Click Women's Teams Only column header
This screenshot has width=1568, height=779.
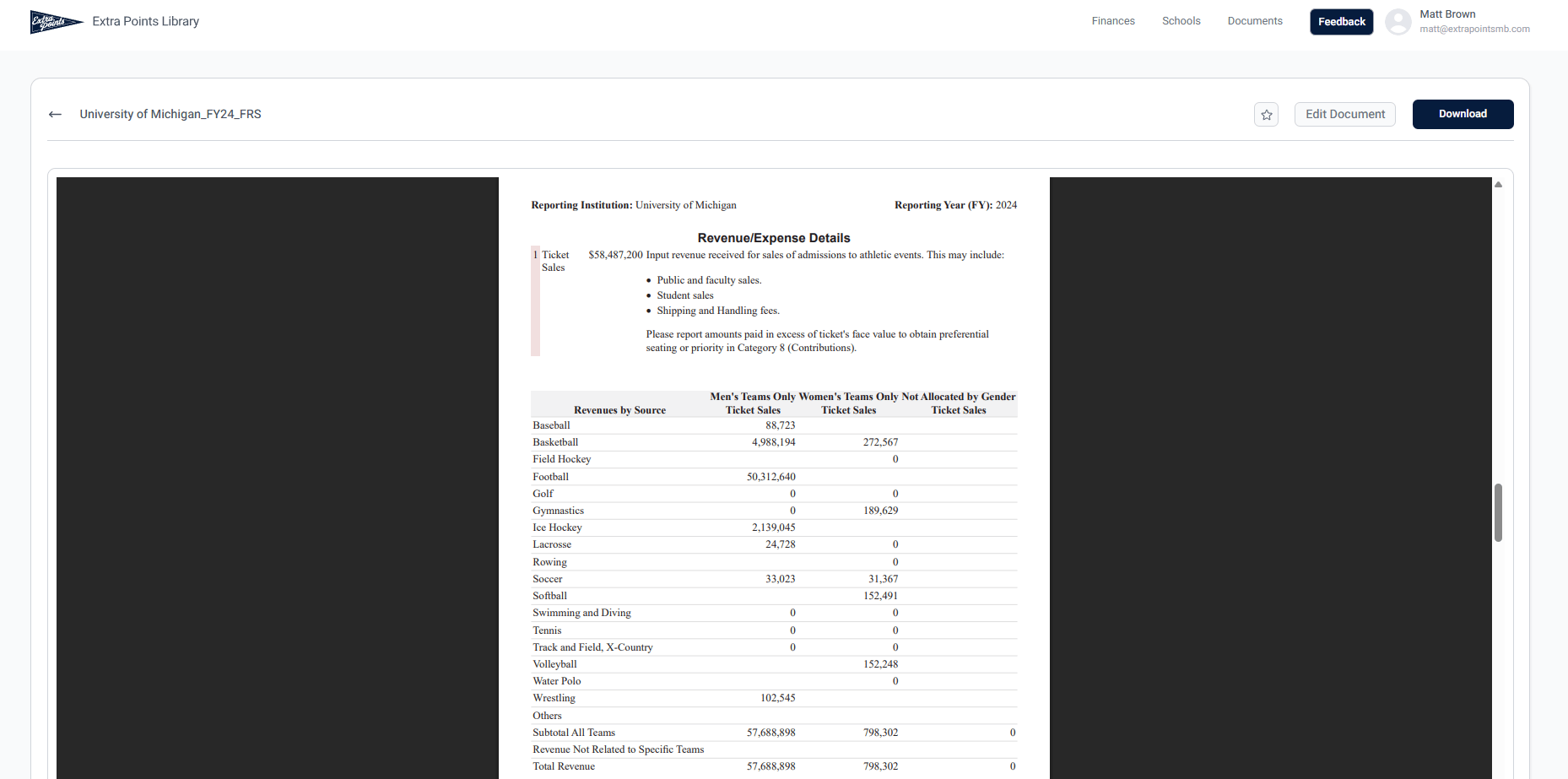pyautogui.click(x=848, y=397)
